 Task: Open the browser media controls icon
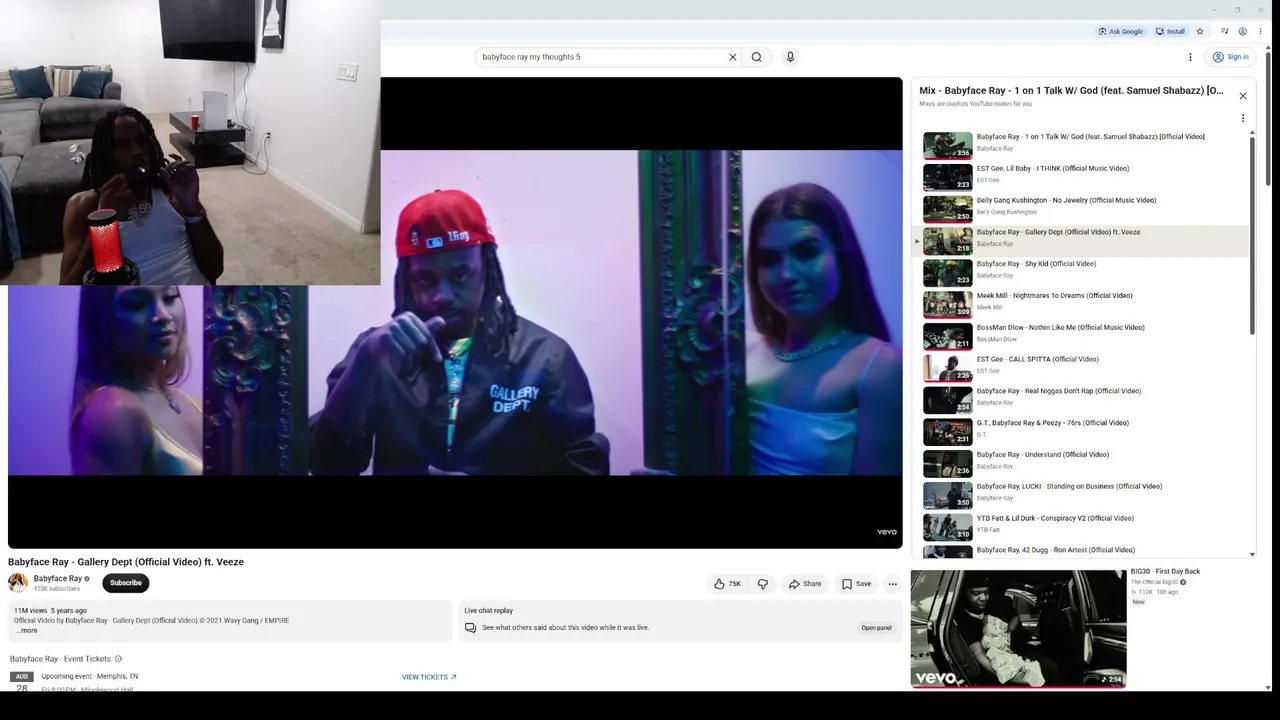tap(1224, 31)
